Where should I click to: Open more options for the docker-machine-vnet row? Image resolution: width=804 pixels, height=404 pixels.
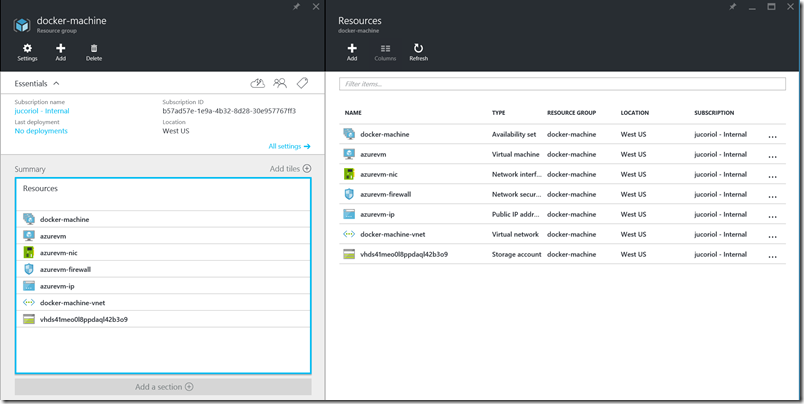[772, 236]
